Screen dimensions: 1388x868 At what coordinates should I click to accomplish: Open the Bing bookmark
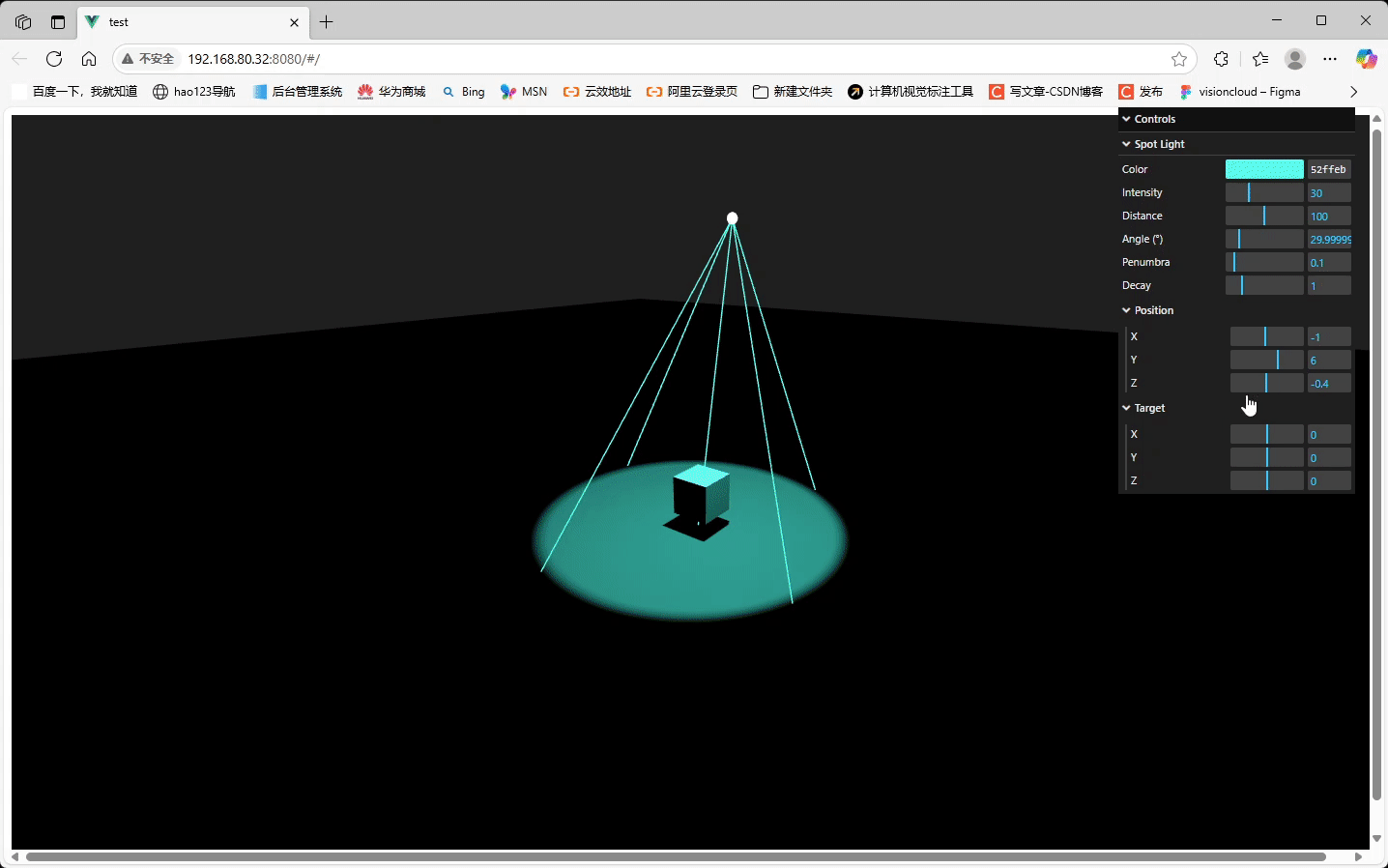click(464, 92)
